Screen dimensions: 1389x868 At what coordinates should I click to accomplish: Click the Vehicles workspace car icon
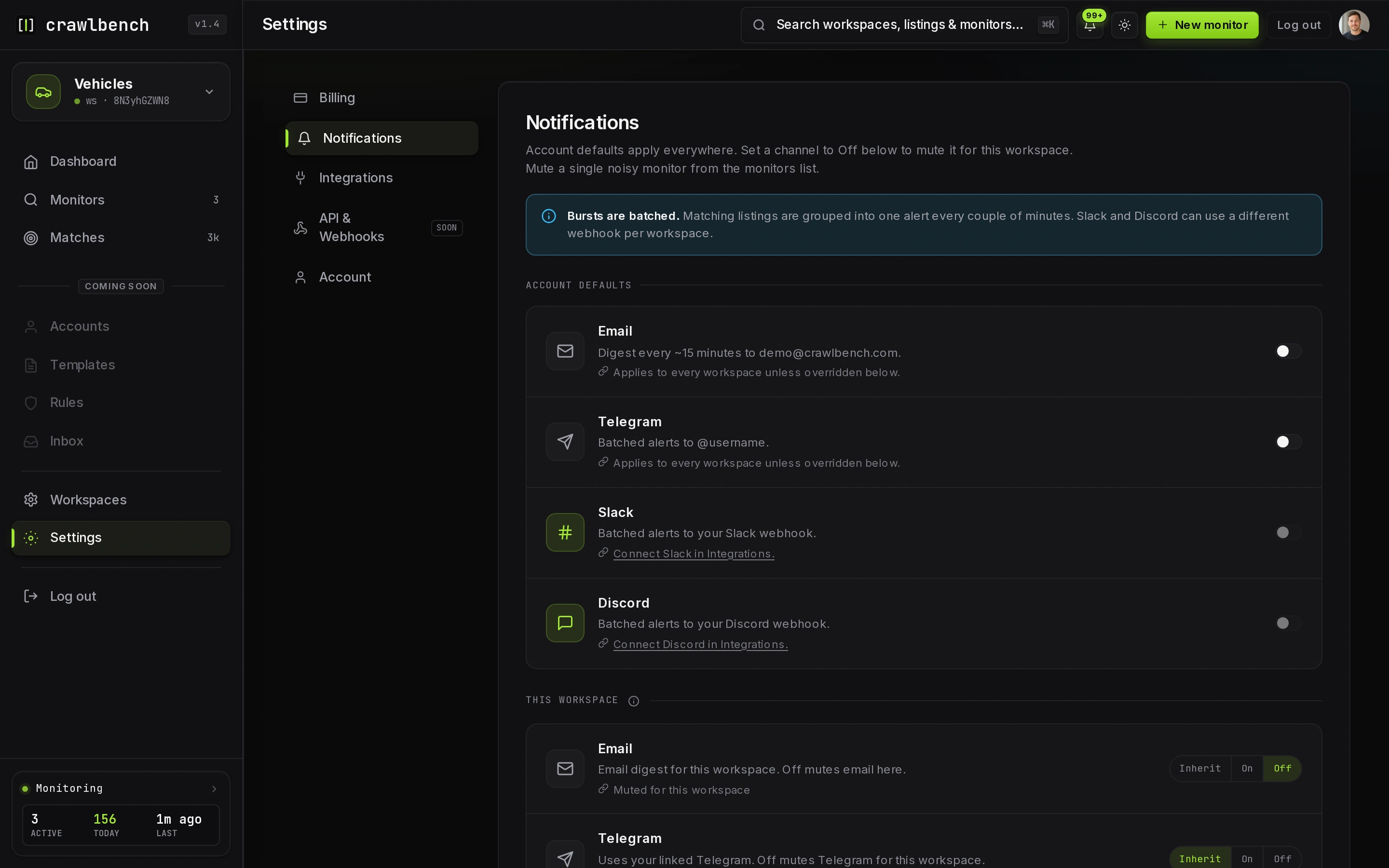coord(43,92)
